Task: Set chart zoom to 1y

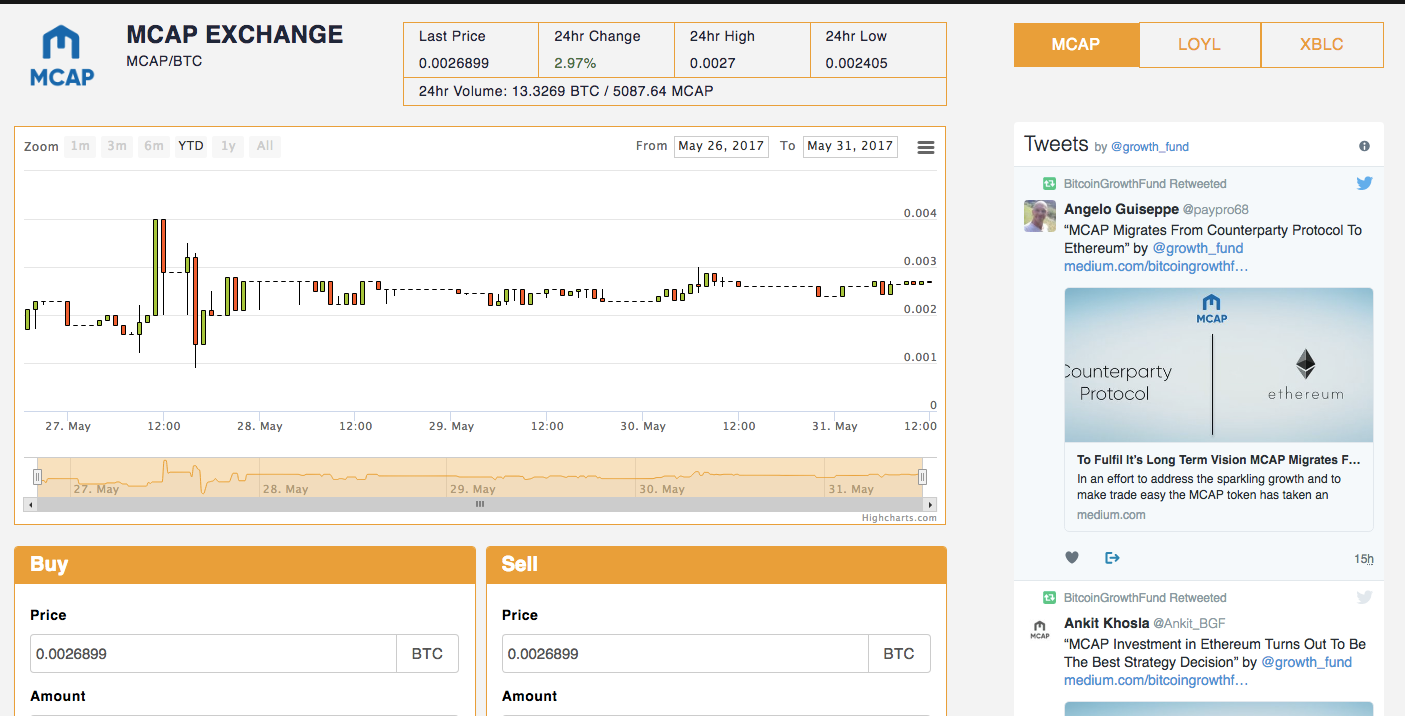Action: point(228,146)
